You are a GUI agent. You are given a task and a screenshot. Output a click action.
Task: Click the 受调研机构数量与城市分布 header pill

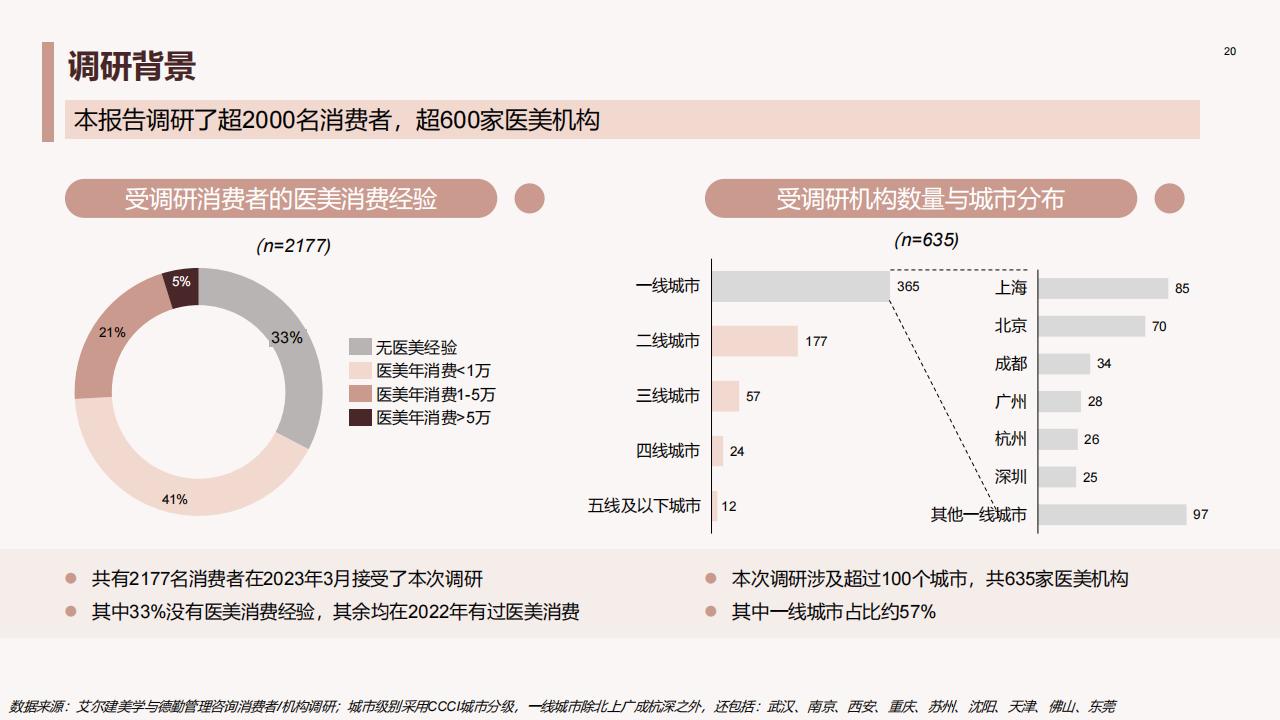pyautogui.click(x=921, y=199)
